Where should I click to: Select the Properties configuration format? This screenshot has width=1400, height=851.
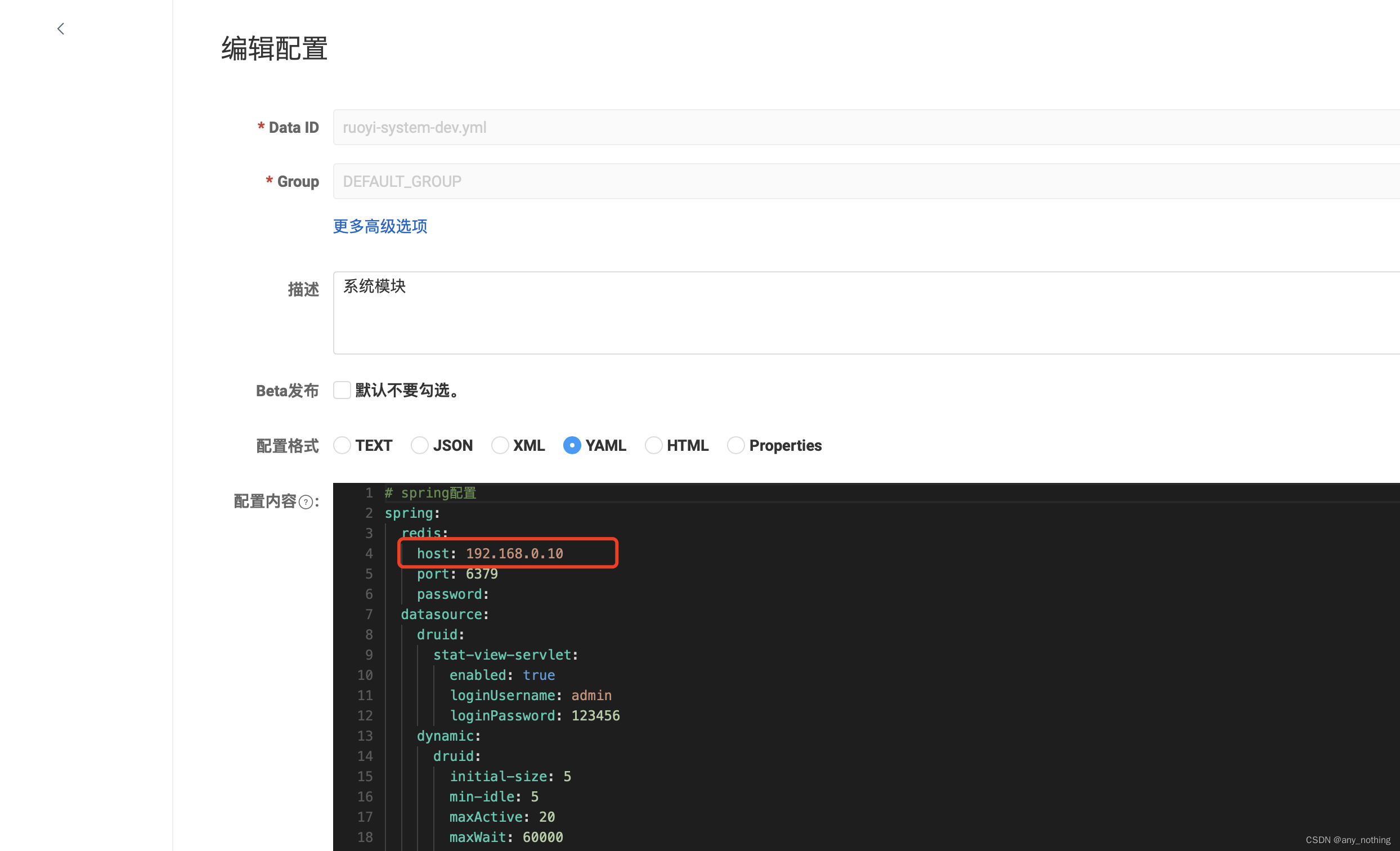click(737, 445)
